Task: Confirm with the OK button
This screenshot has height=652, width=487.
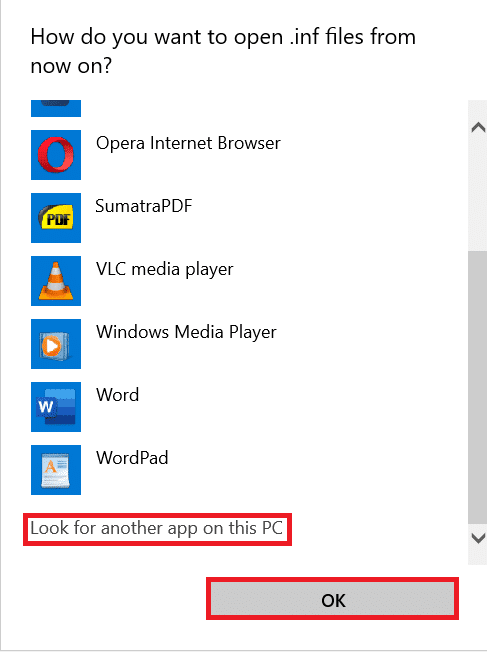Action: pos(333,599)
